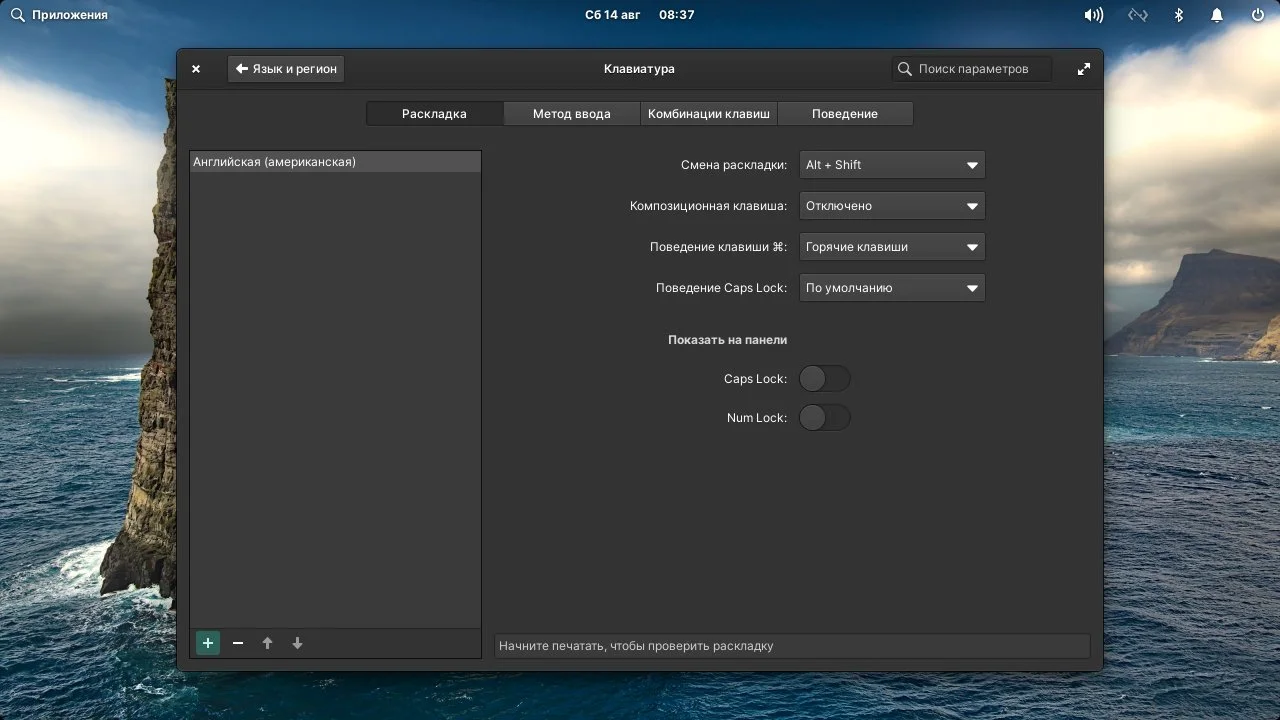The height and width of the screenshot is (720, 1280).
Task: Enable the Caps Lock panel indicator toggle
Action: pyautogui.click(x=824, y=378)
